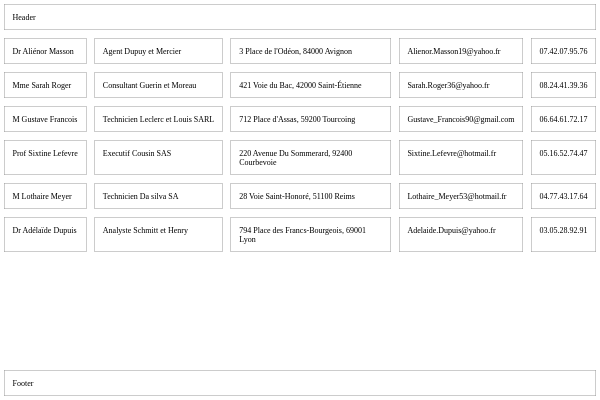Screen dimensions: 600x400
Task: Click email Gustave_Francois90@gmail.com
Action: coord(460,119)
